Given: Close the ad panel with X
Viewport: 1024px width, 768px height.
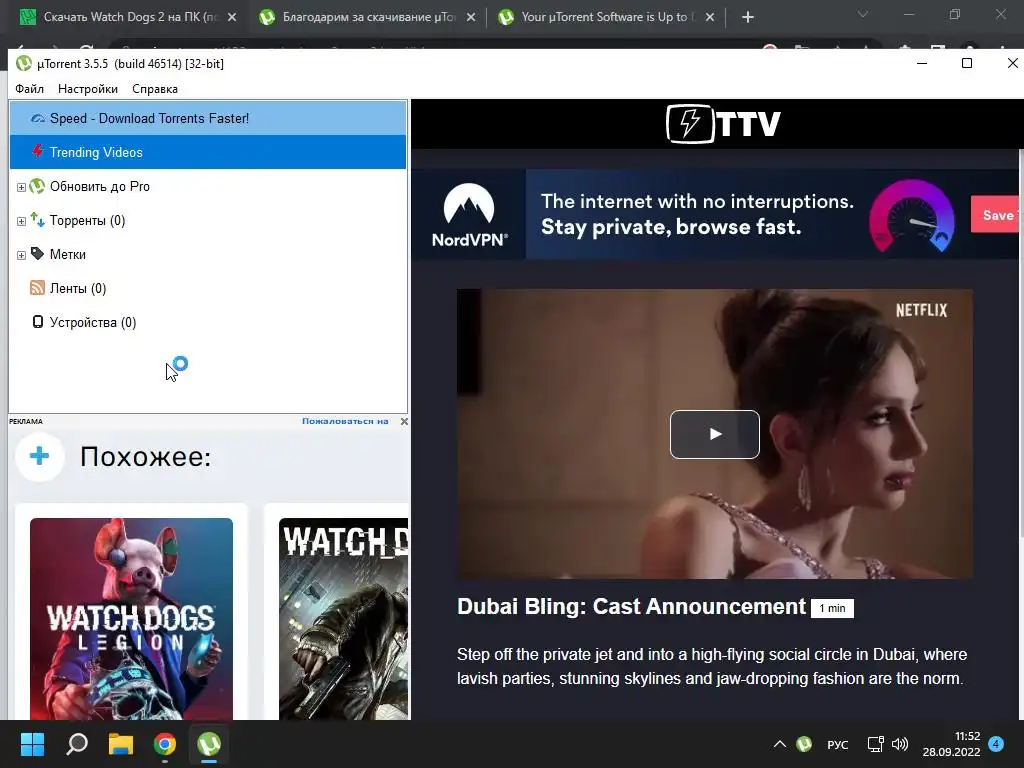Looking at the screenshot, I should [404, 421].
